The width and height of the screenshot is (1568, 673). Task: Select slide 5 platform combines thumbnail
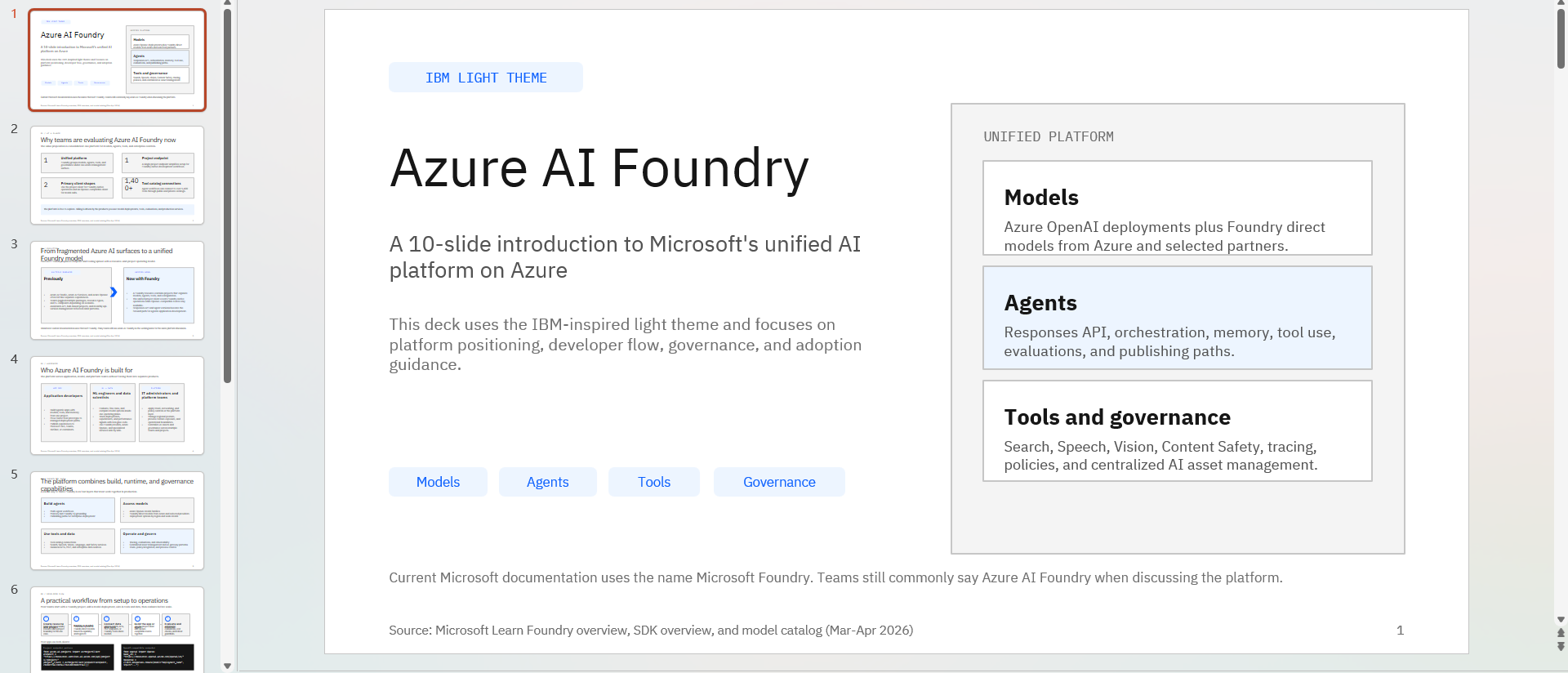point(117,520)
